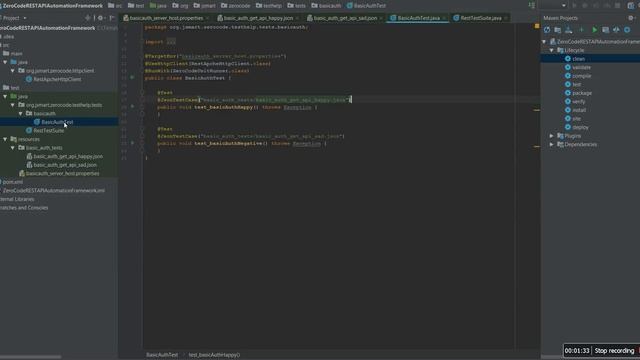Click the Stop recording button
The height and width of the screenshot is (360, 640).
pyautogui.click(x=614, y=351)
